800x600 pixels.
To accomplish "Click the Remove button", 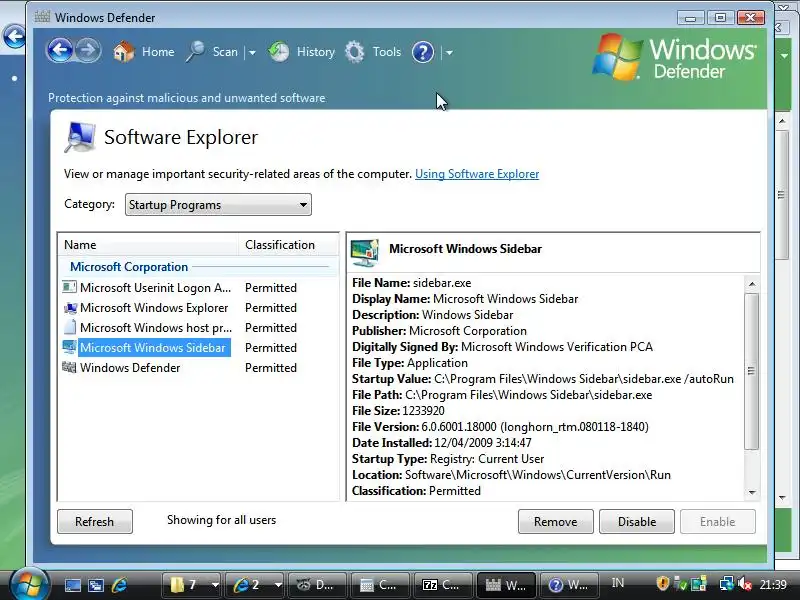I will (556, 521).
